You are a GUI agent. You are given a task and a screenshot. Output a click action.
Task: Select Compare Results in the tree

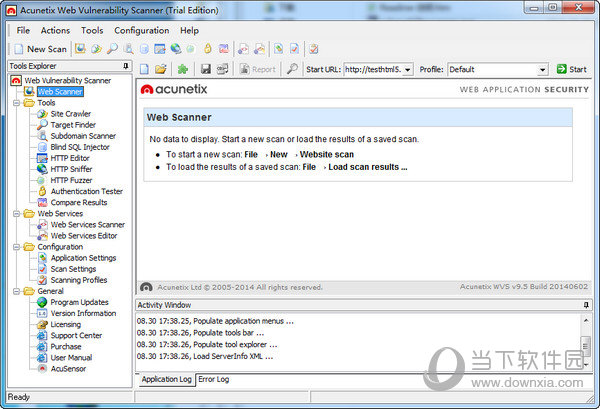coord(79,202)
